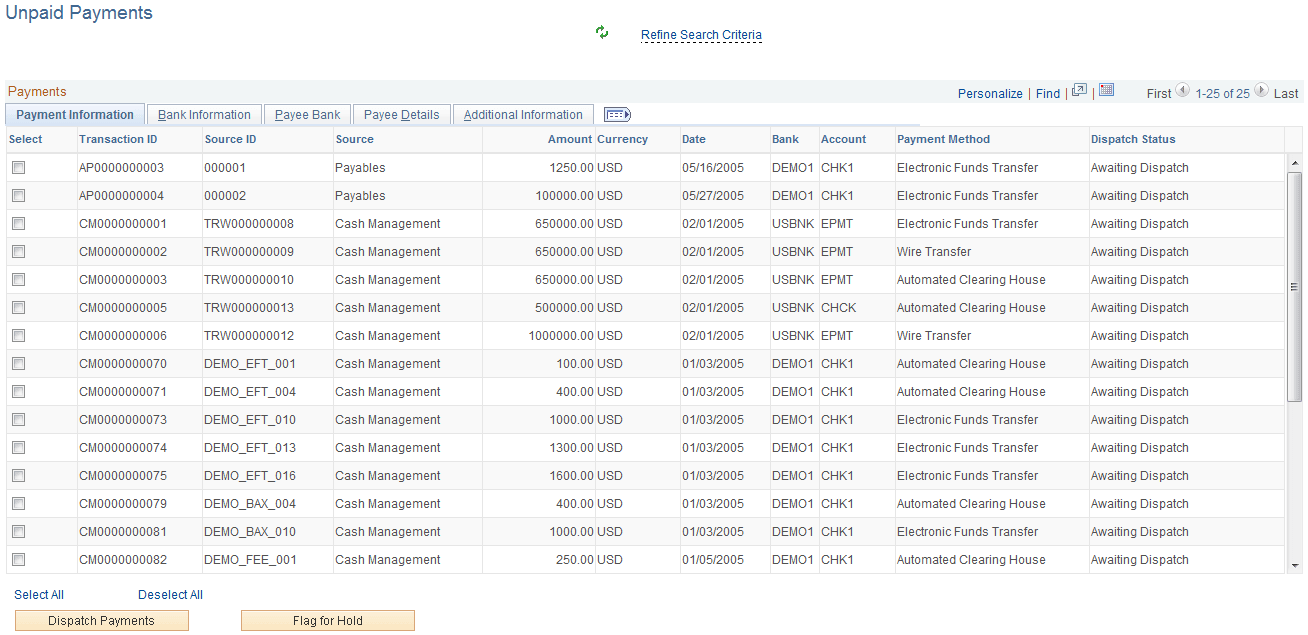Open the Payee Bank tab
This screenshot has height=635, width=1308.
coord(306,114)
